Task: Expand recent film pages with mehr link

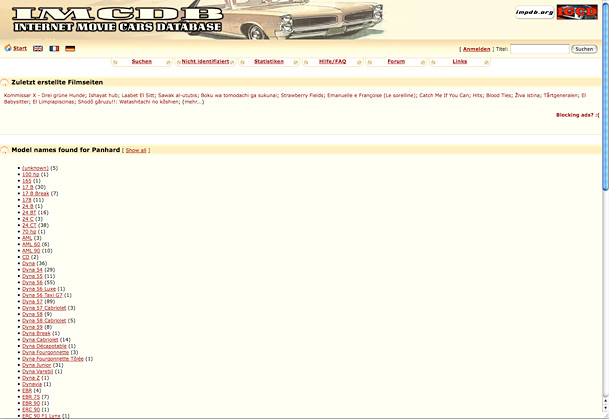Action: point(192,102)
